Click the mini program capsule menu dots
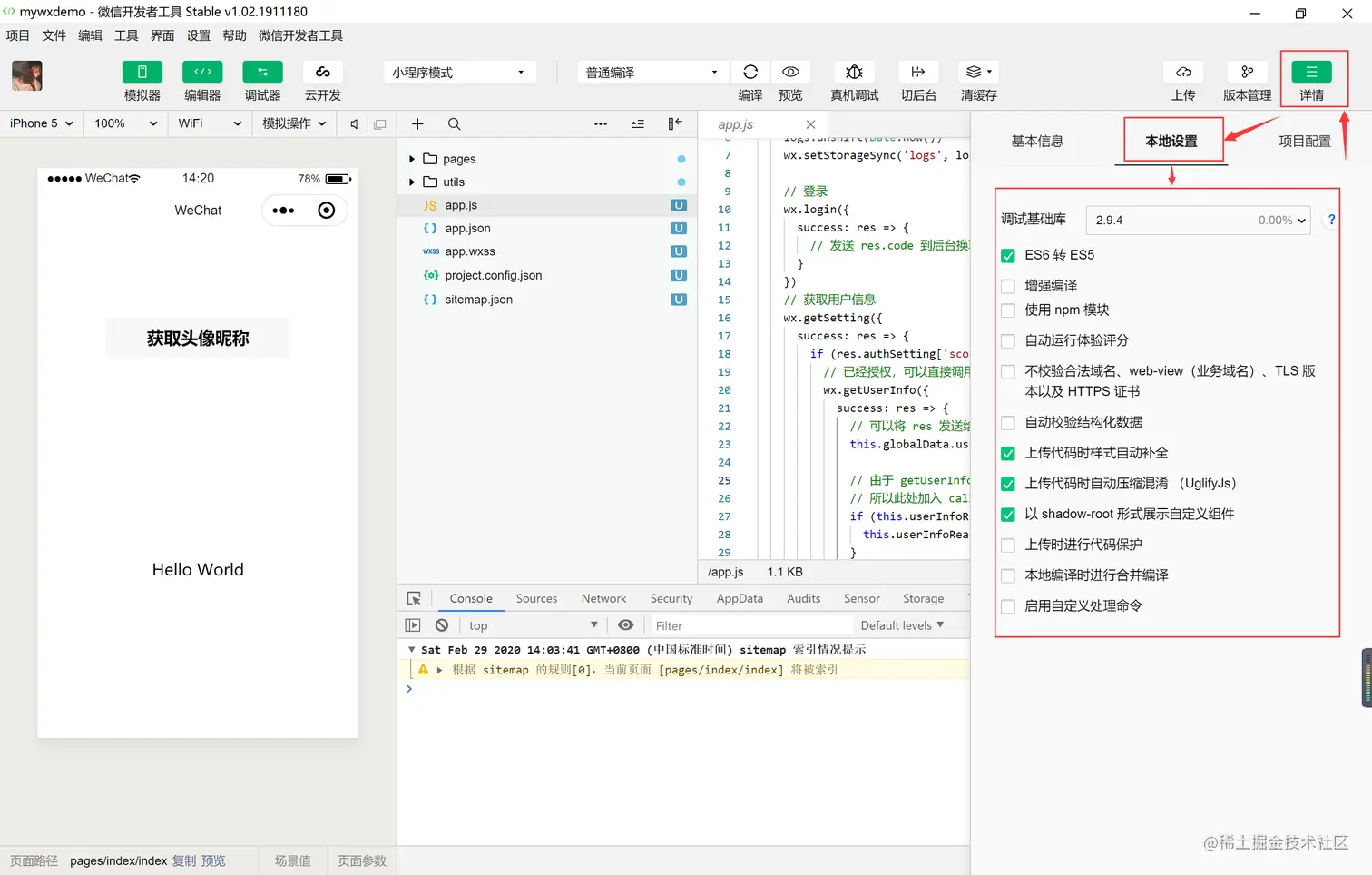The width and height of the screenshot is (1372, 875). [x=283, y=211]
